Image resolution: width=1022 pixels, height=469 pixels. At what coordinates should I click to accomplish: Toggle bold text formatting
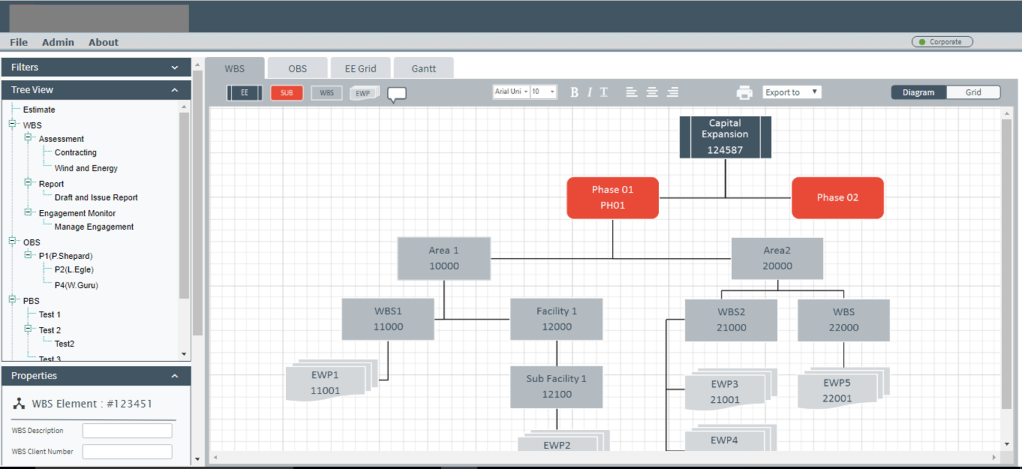click(x=574, y=92)
